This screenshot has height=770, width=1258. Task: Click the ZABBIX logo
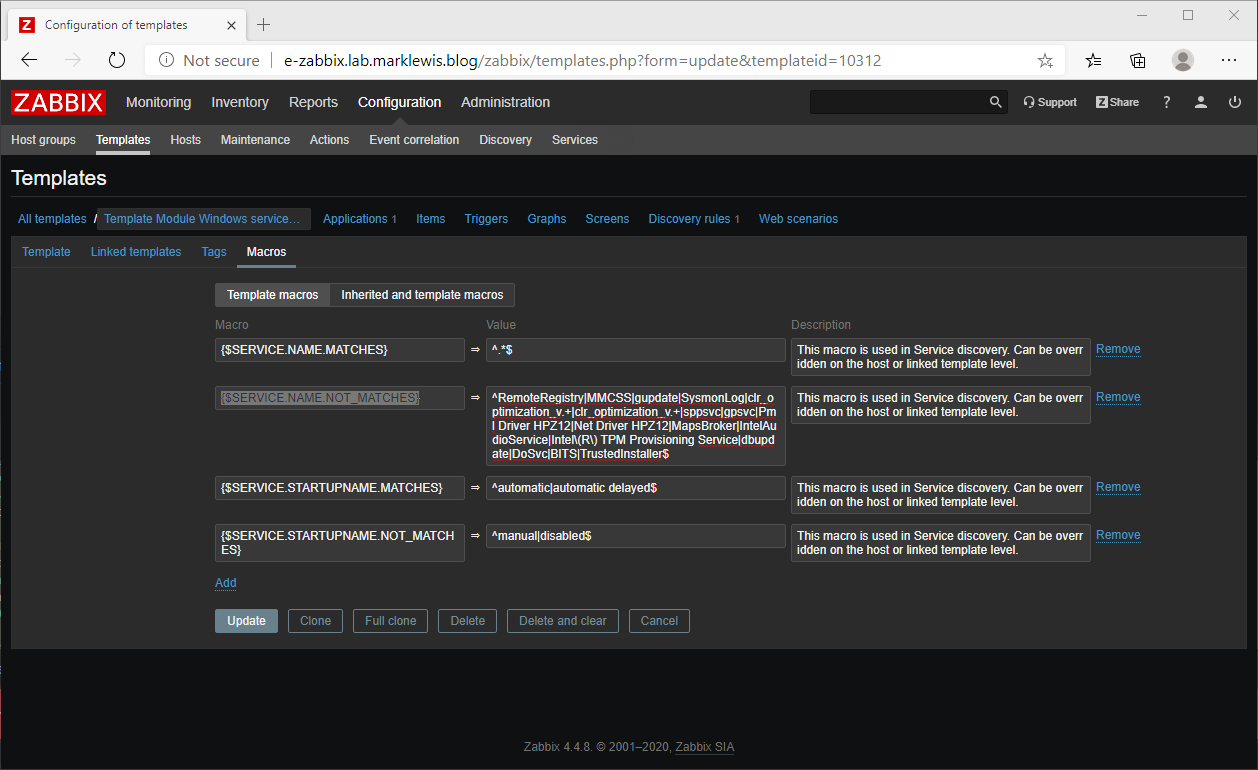pos(57,102)
